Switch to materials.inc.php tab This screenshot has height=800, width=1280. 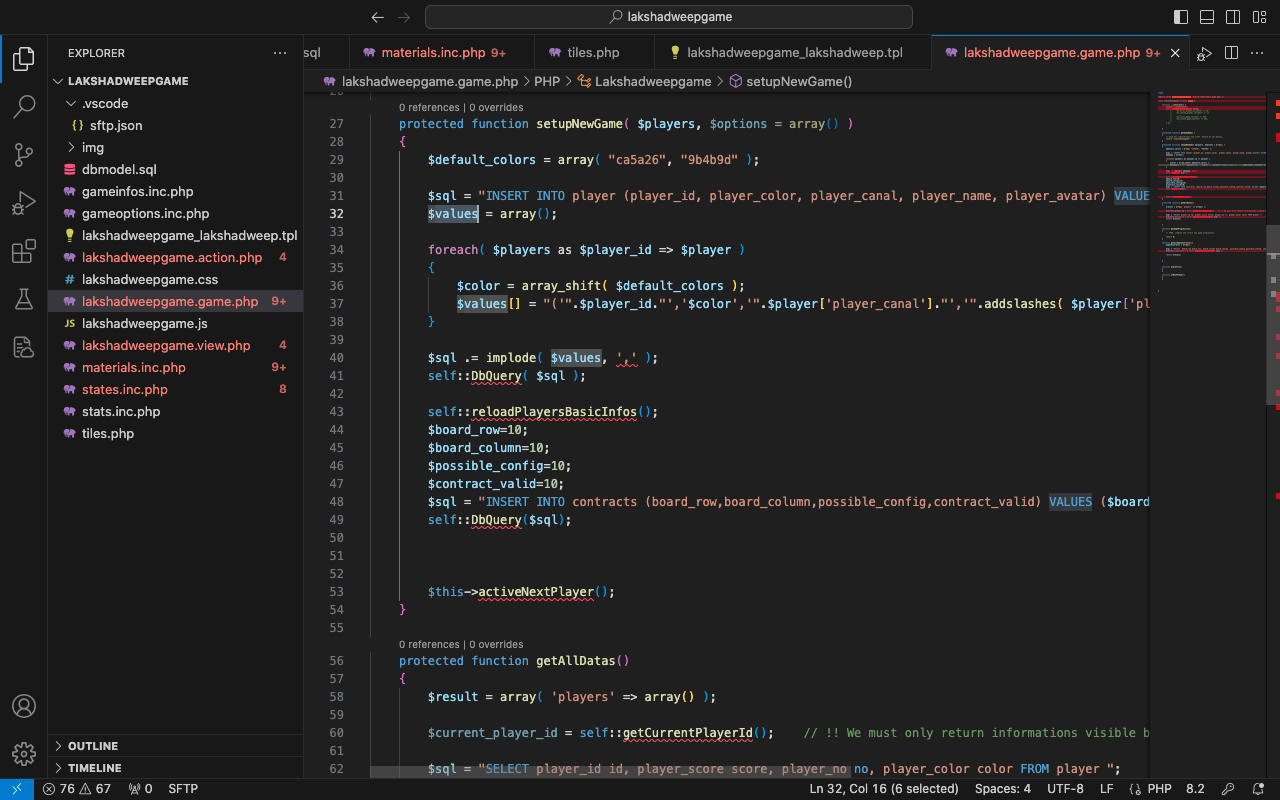click(442, 53)
